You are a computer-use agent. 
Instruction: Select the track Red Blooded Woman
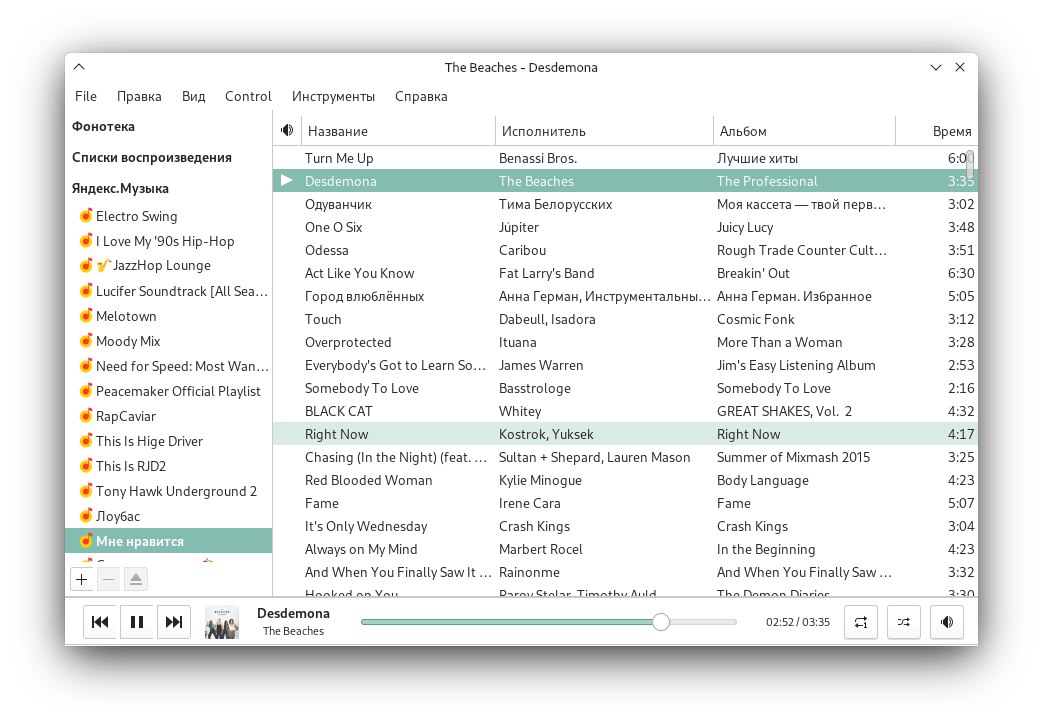tap(625, 480)
